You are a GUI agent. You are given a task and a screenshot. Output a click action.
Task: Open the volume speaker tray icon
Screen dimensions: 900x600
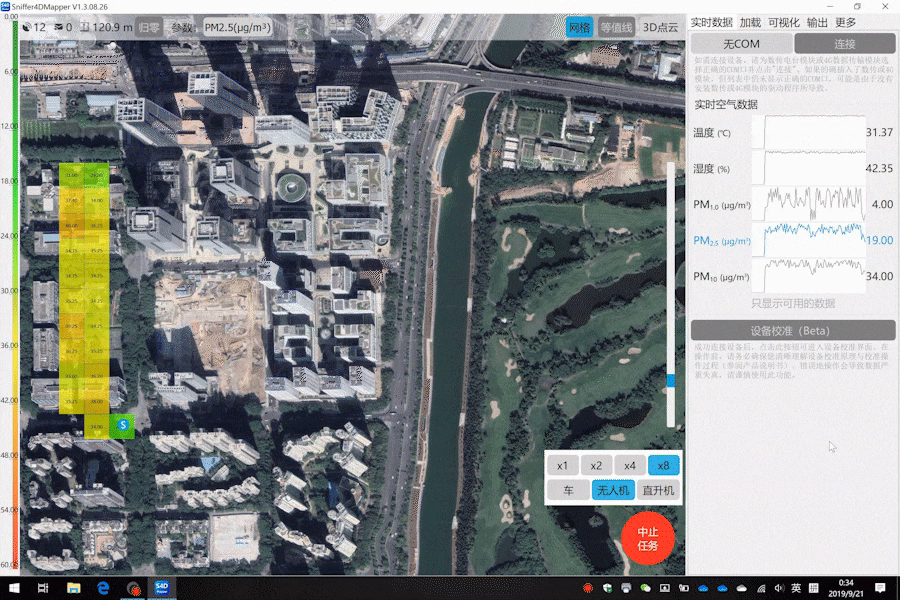click(779, 588)
